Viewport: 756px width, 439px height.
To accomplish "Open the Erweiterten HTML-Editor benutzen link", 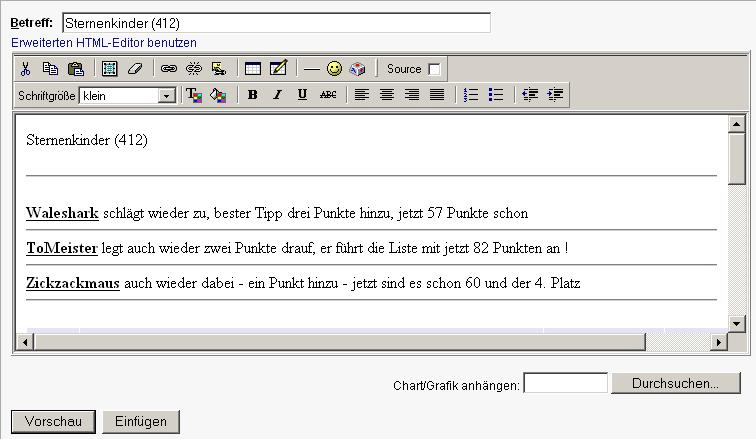I will tap(104, 43).
